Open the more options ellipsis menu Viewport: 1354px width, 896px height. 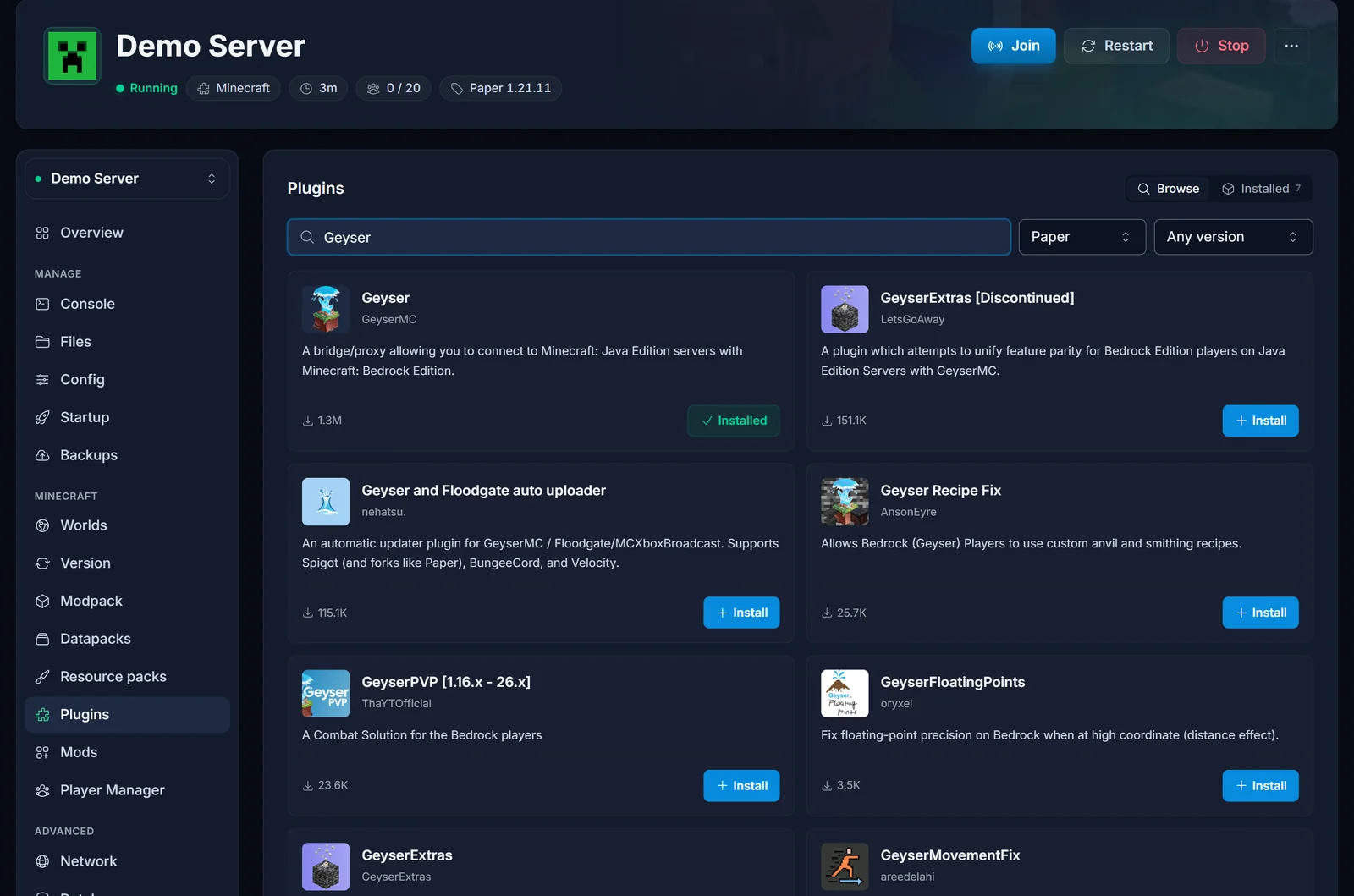1291,46
